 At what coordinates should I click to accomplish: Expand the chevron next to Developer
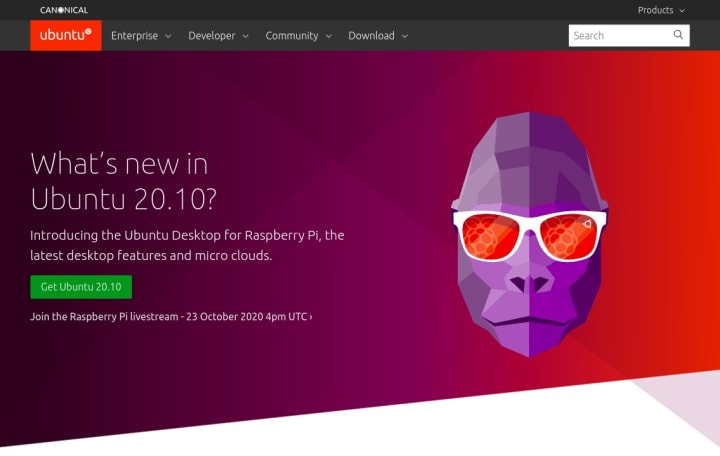click(x=245, y=36)
